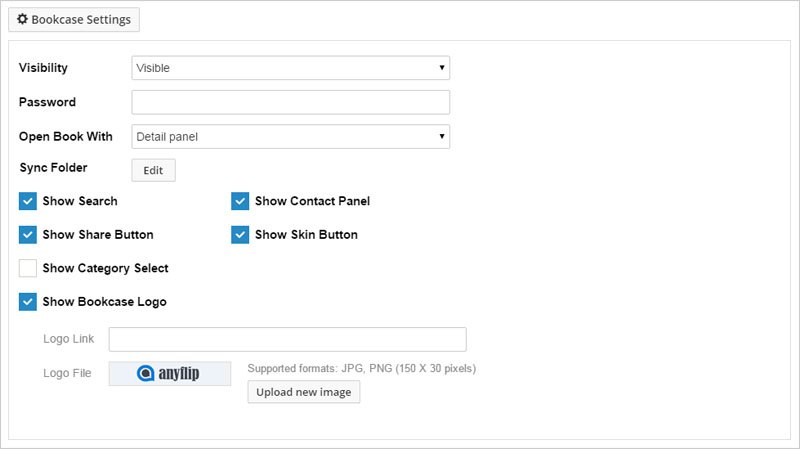800x449 pixels.
Task: Click the Visibility field label
Action: pyautogui.click(x=43, y=68)
